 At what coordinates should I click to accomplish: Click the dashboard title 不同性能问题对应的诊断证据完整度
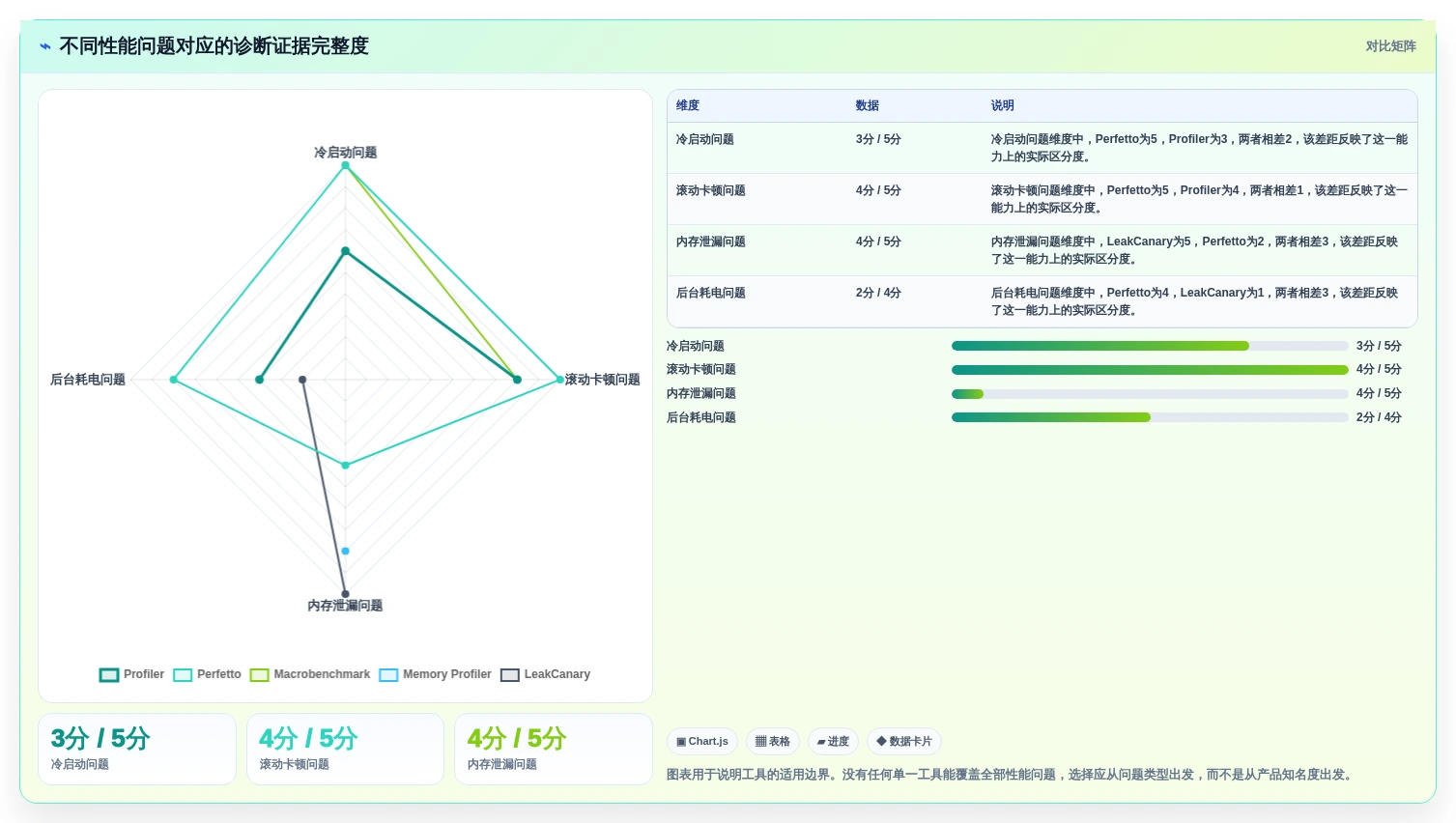coord(214,46)
